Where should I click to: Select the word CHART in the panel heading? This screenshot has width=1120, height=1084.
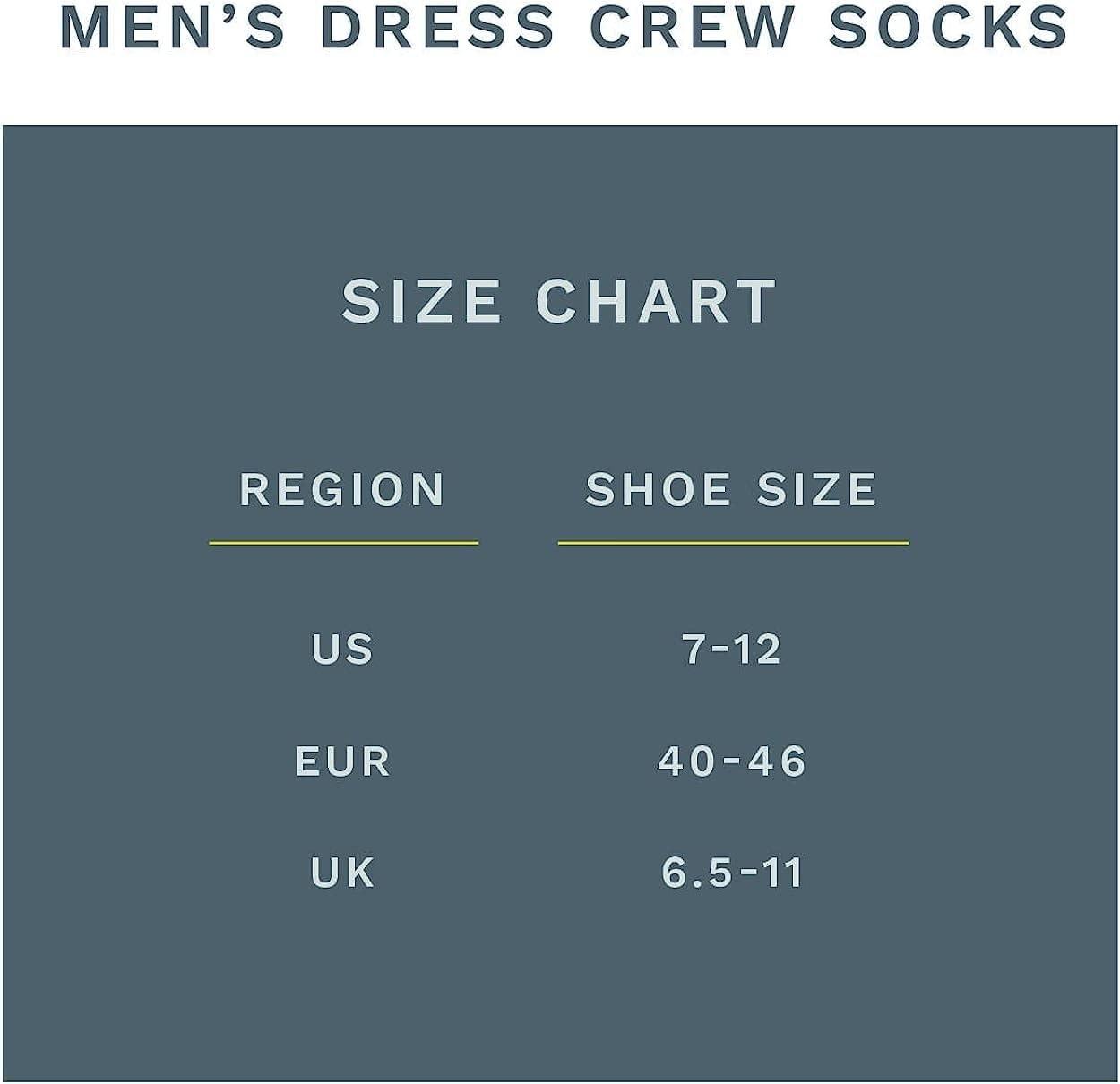click(x=656, y=300)
